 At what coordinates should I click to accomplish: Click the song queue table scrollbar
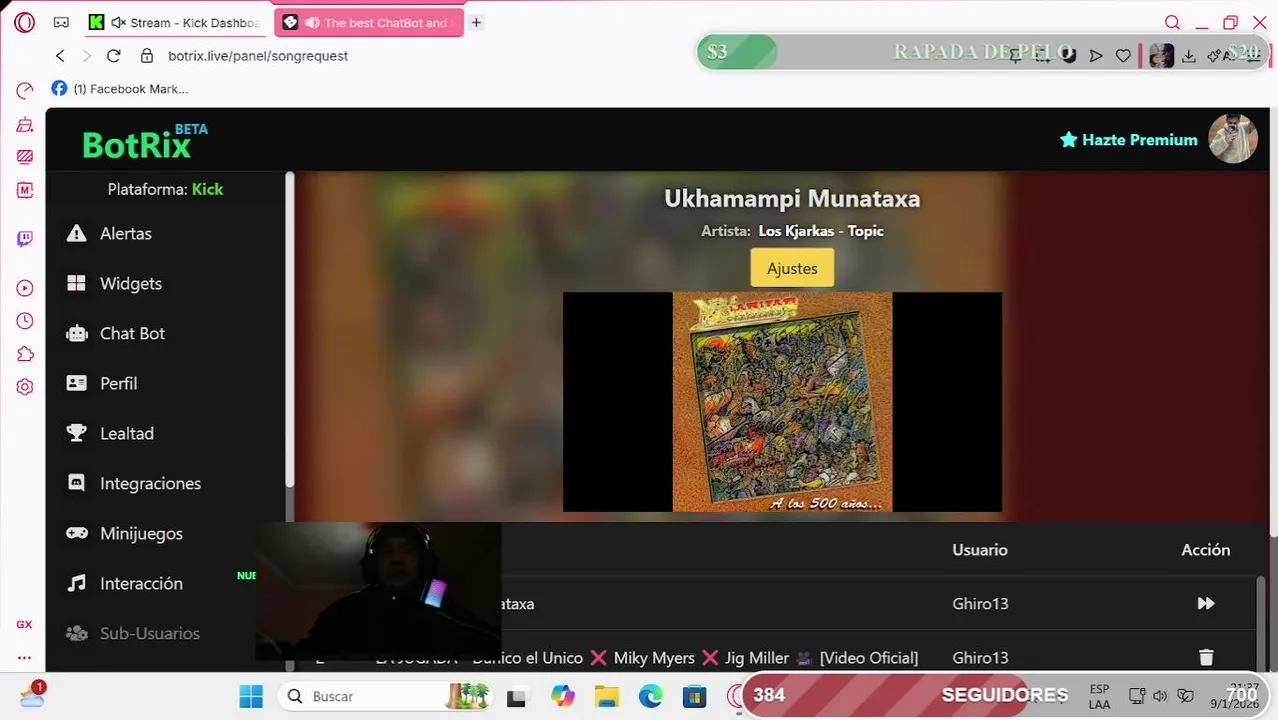tap(1261, 624)
